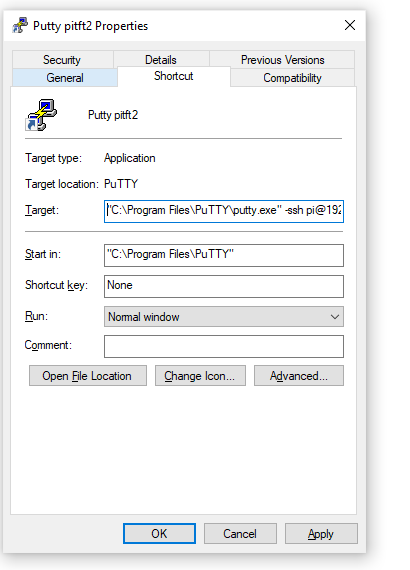This screenshot has height=570, width=410.
Task: Go to the Previous Versions tab
Action: tap(282, 60)
